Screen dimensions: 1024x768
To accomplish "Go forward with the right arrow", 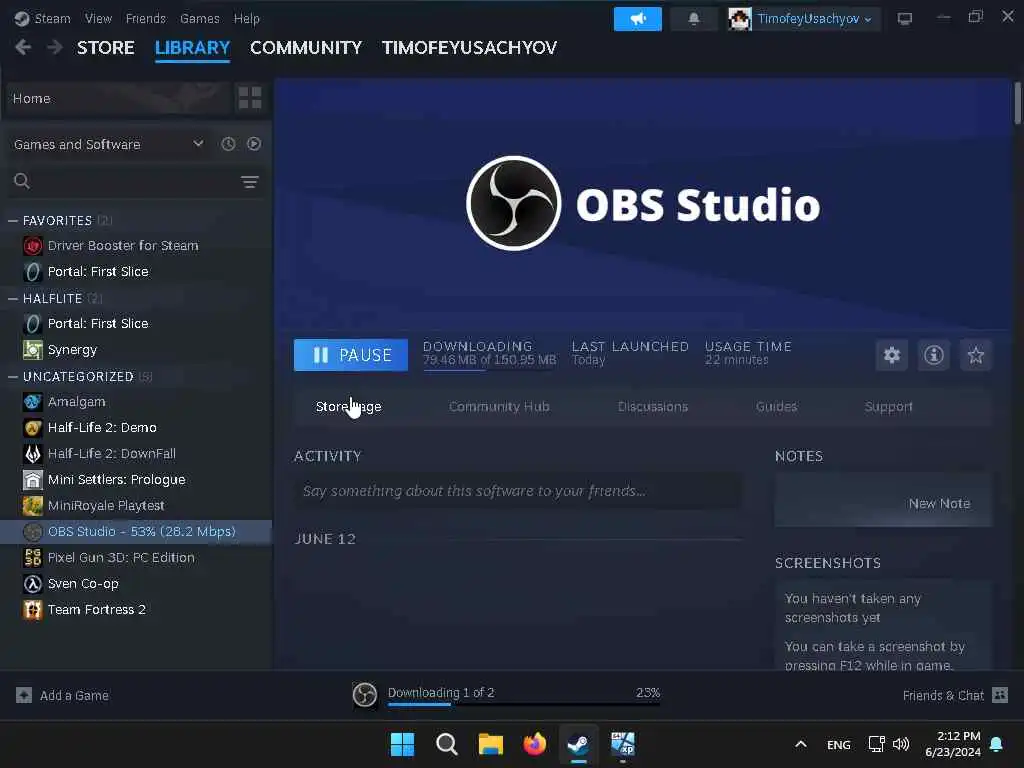I will [55, 48].
